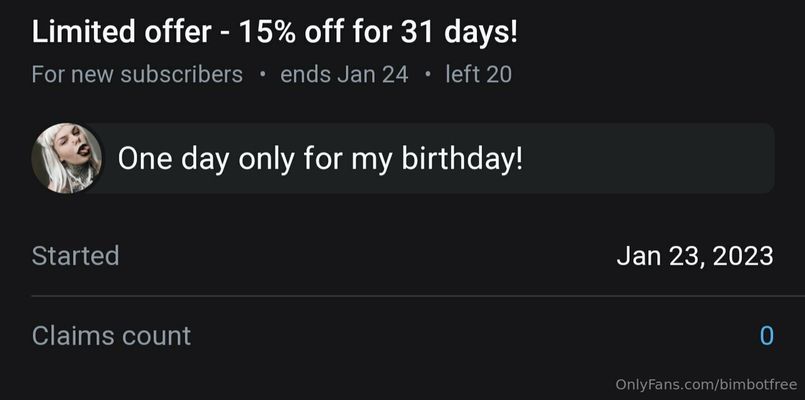Click the profile avatar thumbnail
The height and width of the screenshot is (400, 805).
coord(67,158)
